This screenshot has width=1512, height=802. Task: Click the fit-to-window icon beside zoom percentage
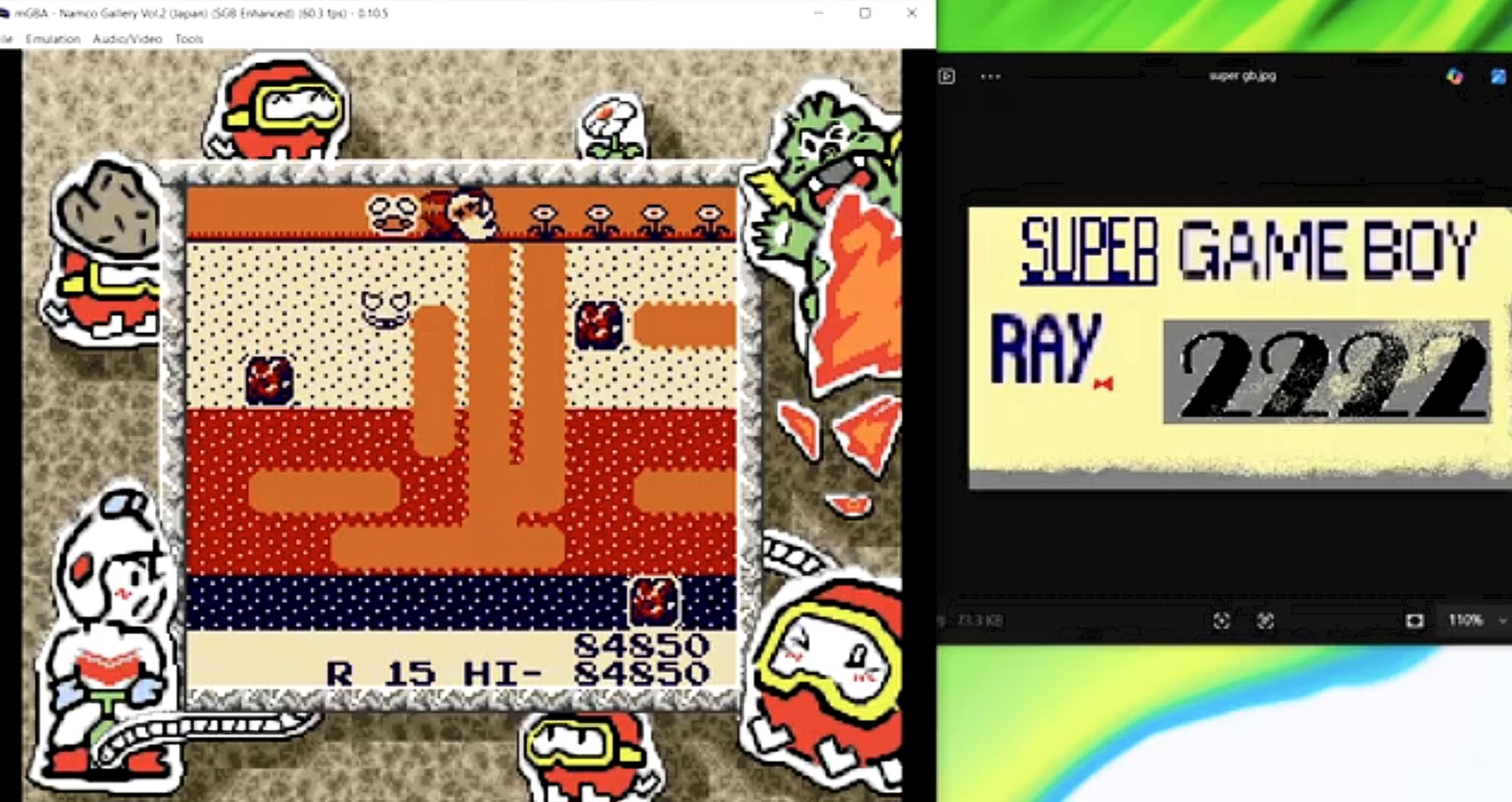1415,621
